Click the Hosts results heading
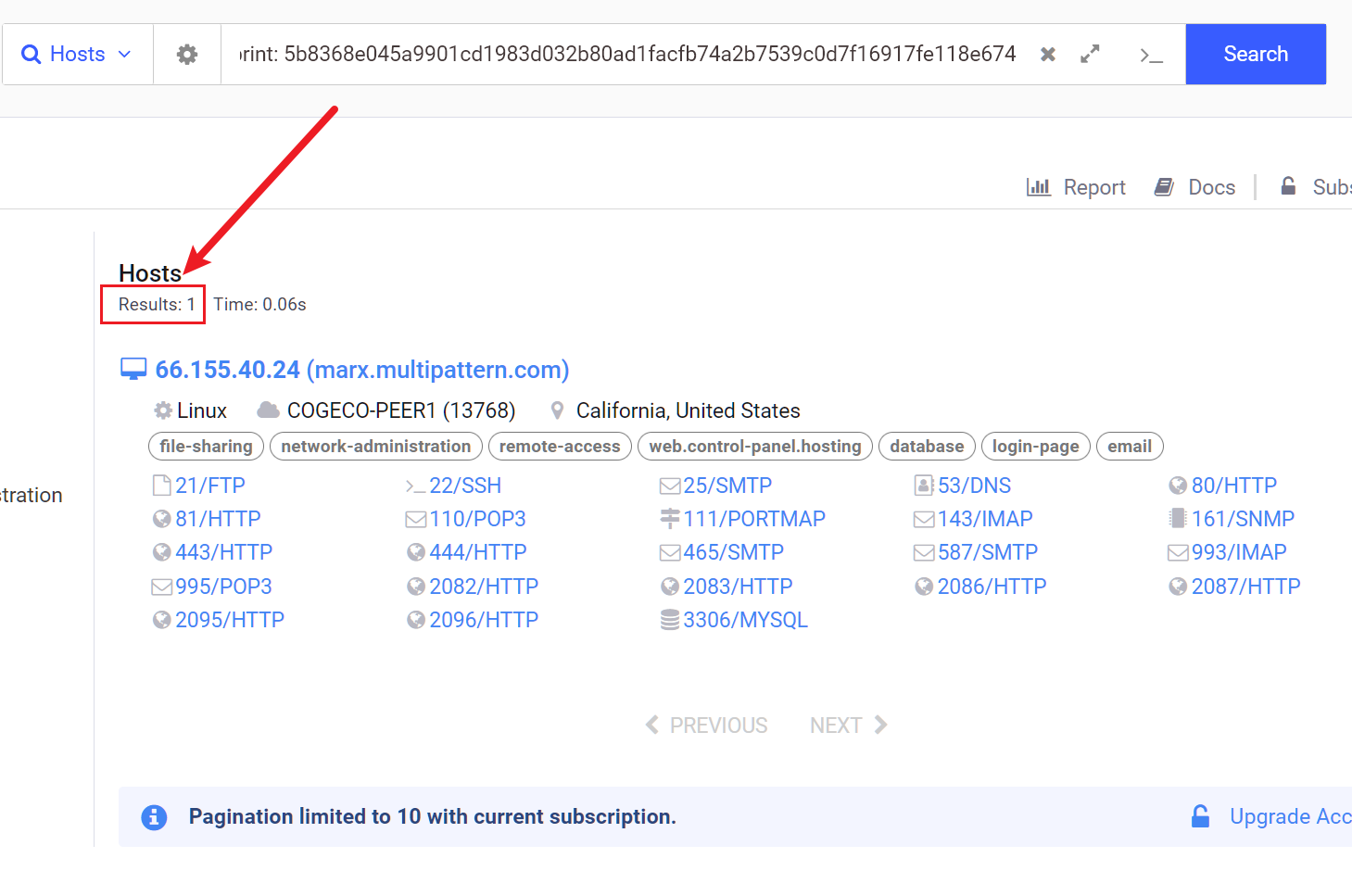The width and height of the screenshot is (1352, 896). coord(150,273)
